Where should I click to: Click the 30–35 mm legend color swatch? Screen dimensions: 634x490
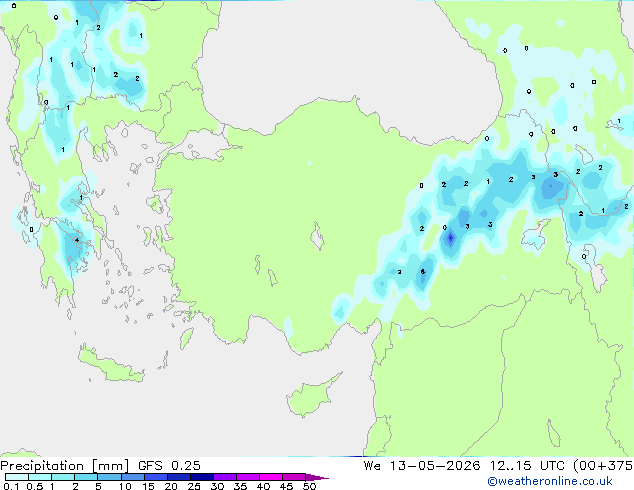tap(224, 477)
